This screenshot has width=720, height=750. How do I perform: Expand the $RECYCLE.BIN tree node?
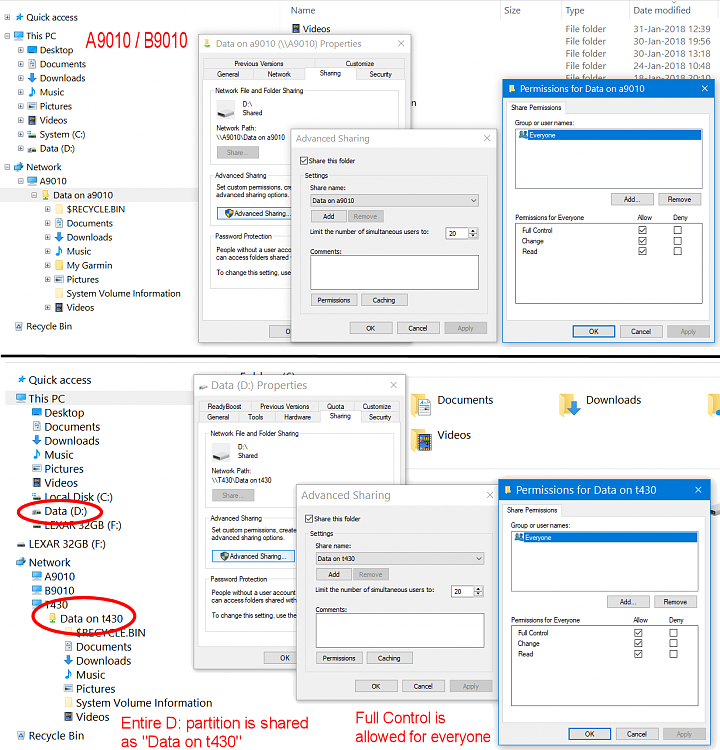coord(47,209)
